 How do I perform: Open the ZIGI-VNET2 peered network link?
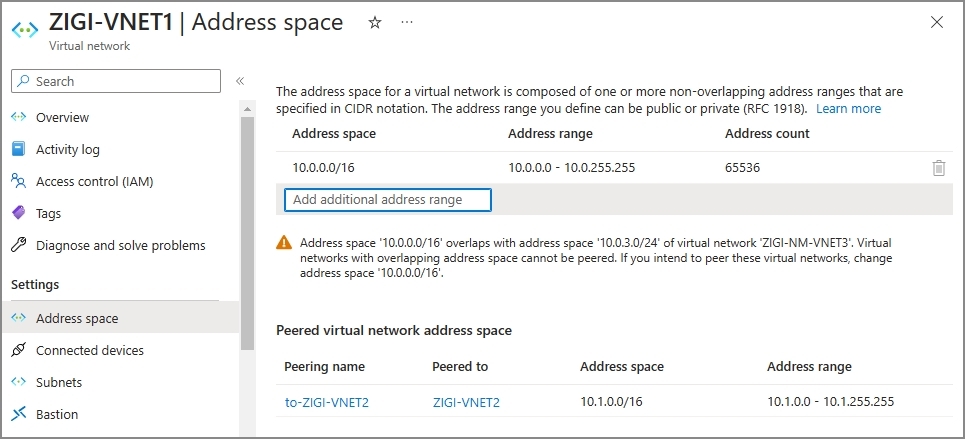point(466,403)
